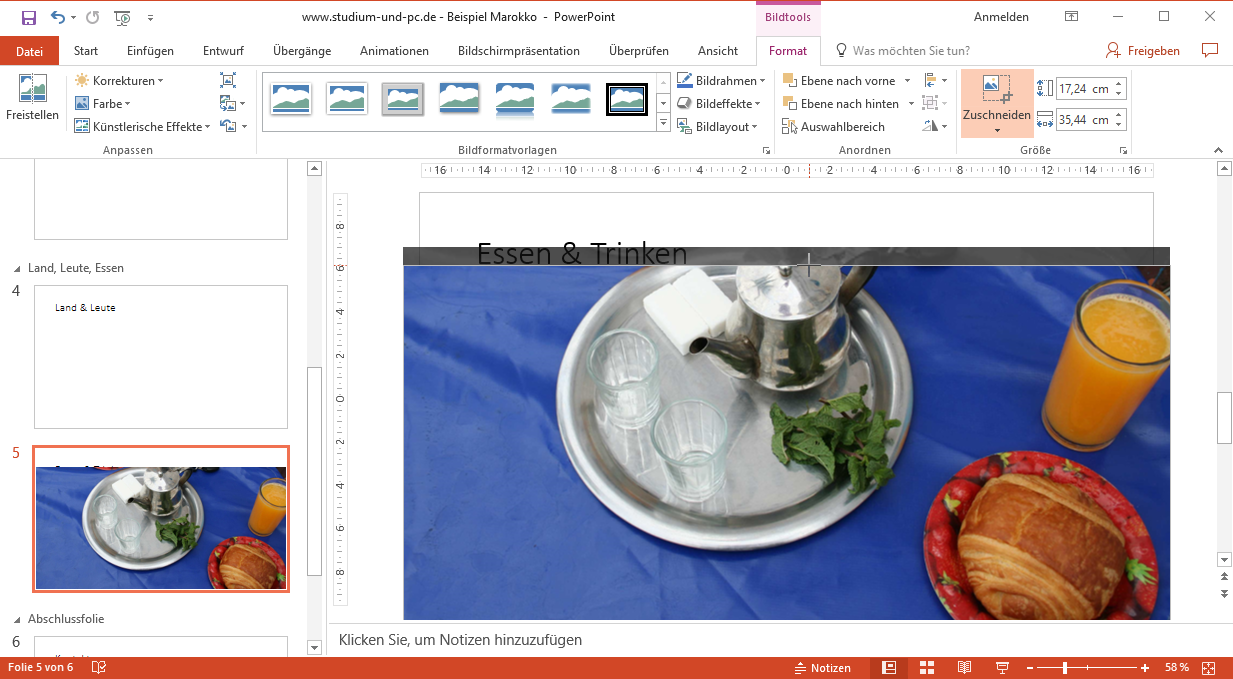Switch to reading view icon
Screen dimensions: 1233x679
coord(964,667)
